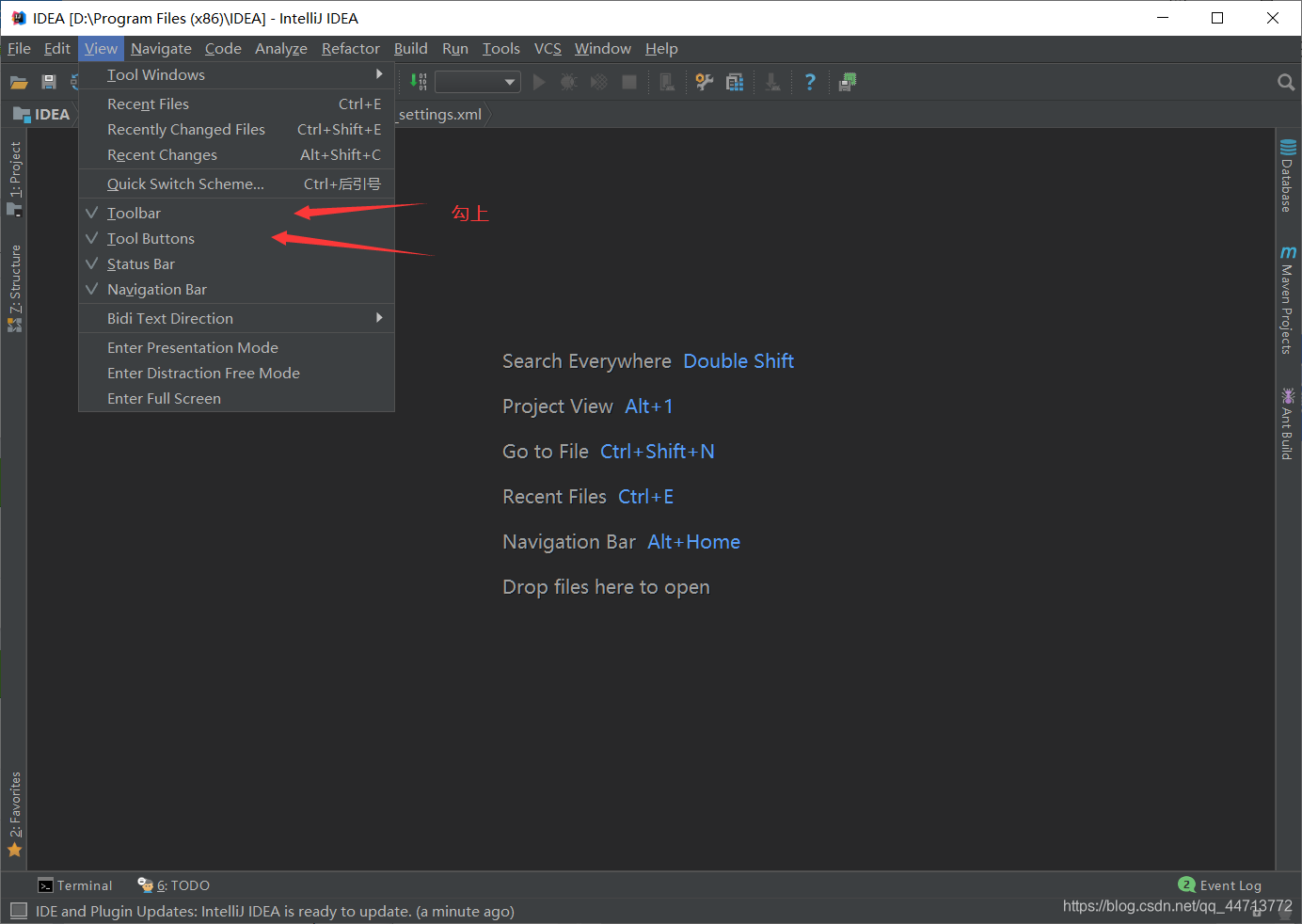Choose Enter Presentation Mode
1302x924 pixels.
pos(236,348)
